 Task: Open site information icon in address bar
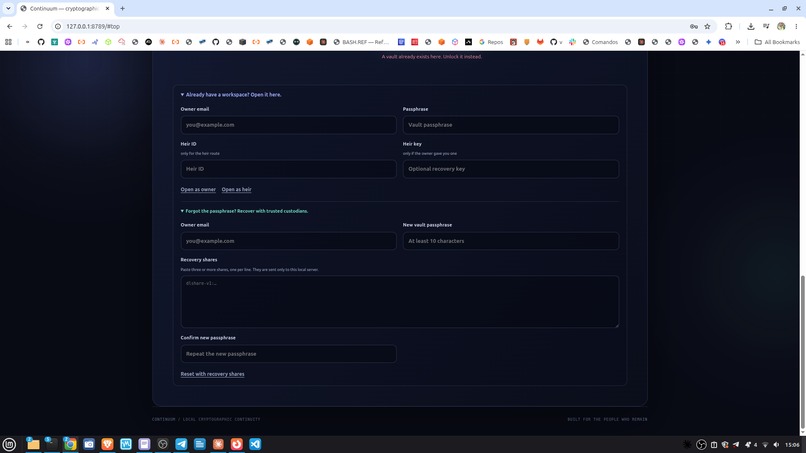(x=58, y=26)
